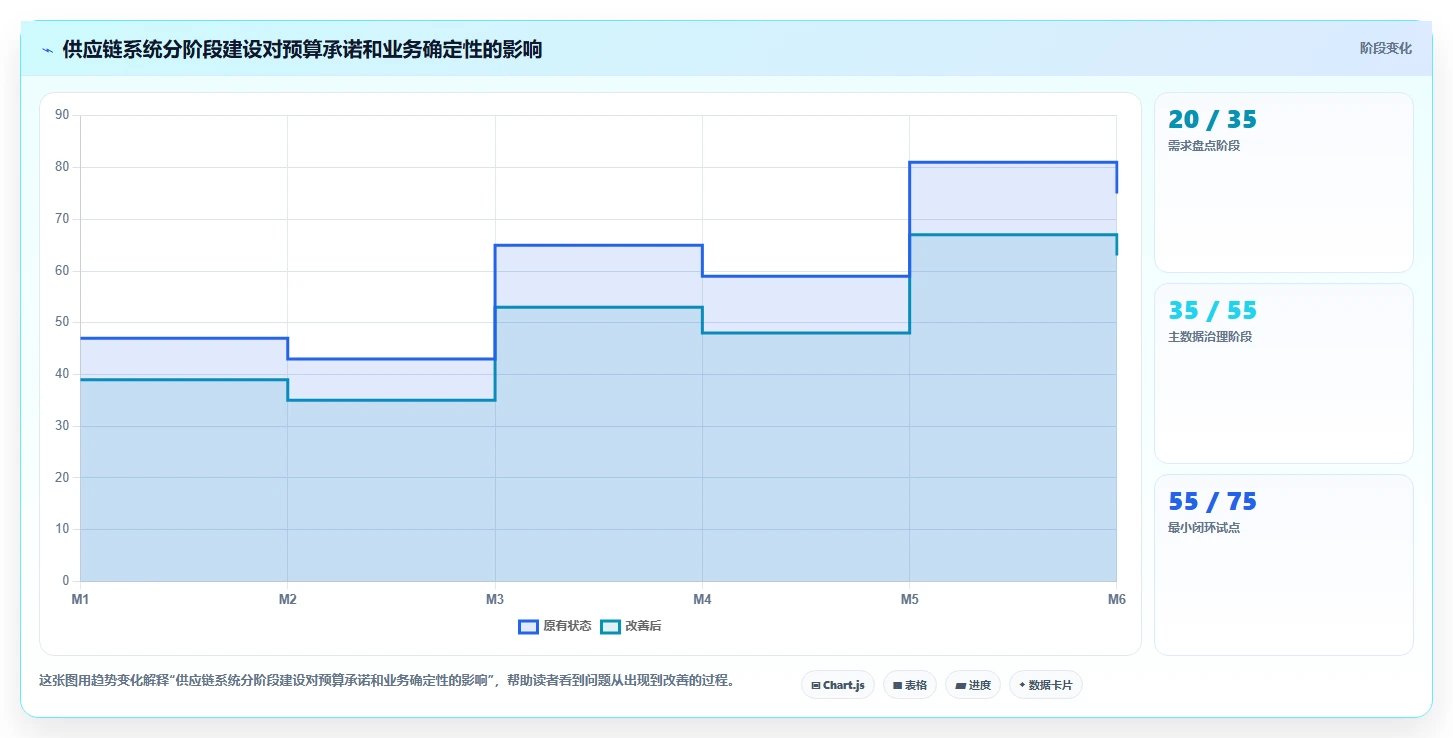Toggle the 改善后 legend swatch
This screenshot has height=738, width=1453.
coord(610,626)
